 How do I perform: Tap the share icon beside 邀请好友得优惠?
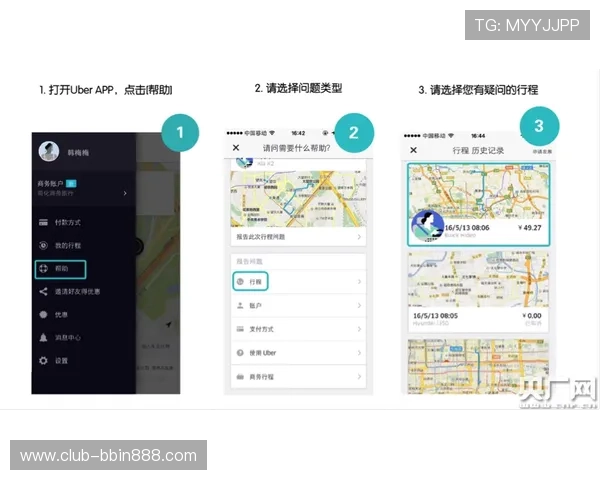coord(43,291)
